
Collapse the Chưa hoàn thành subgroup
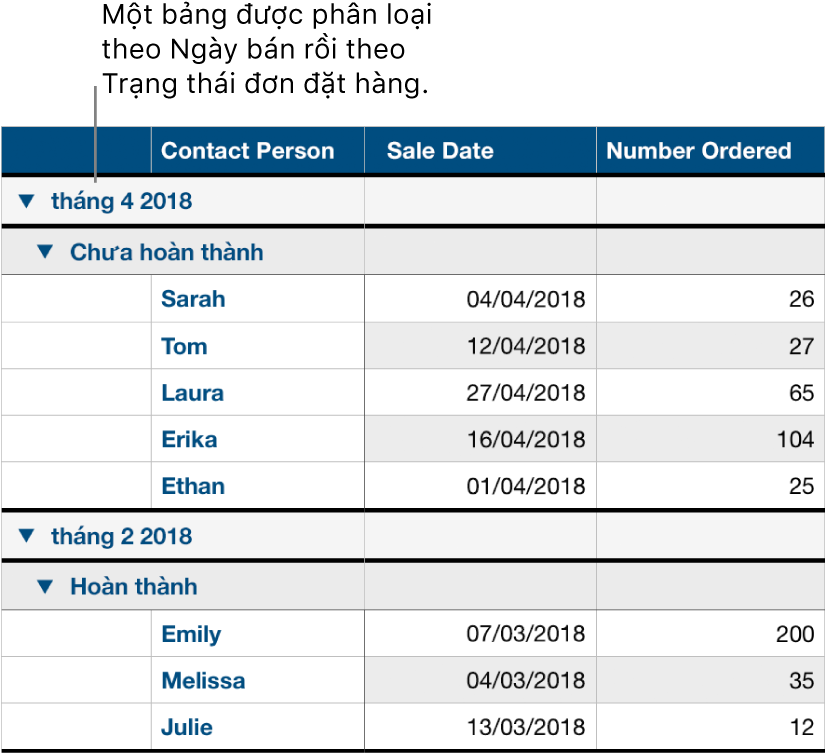click(x=45, y=251)
